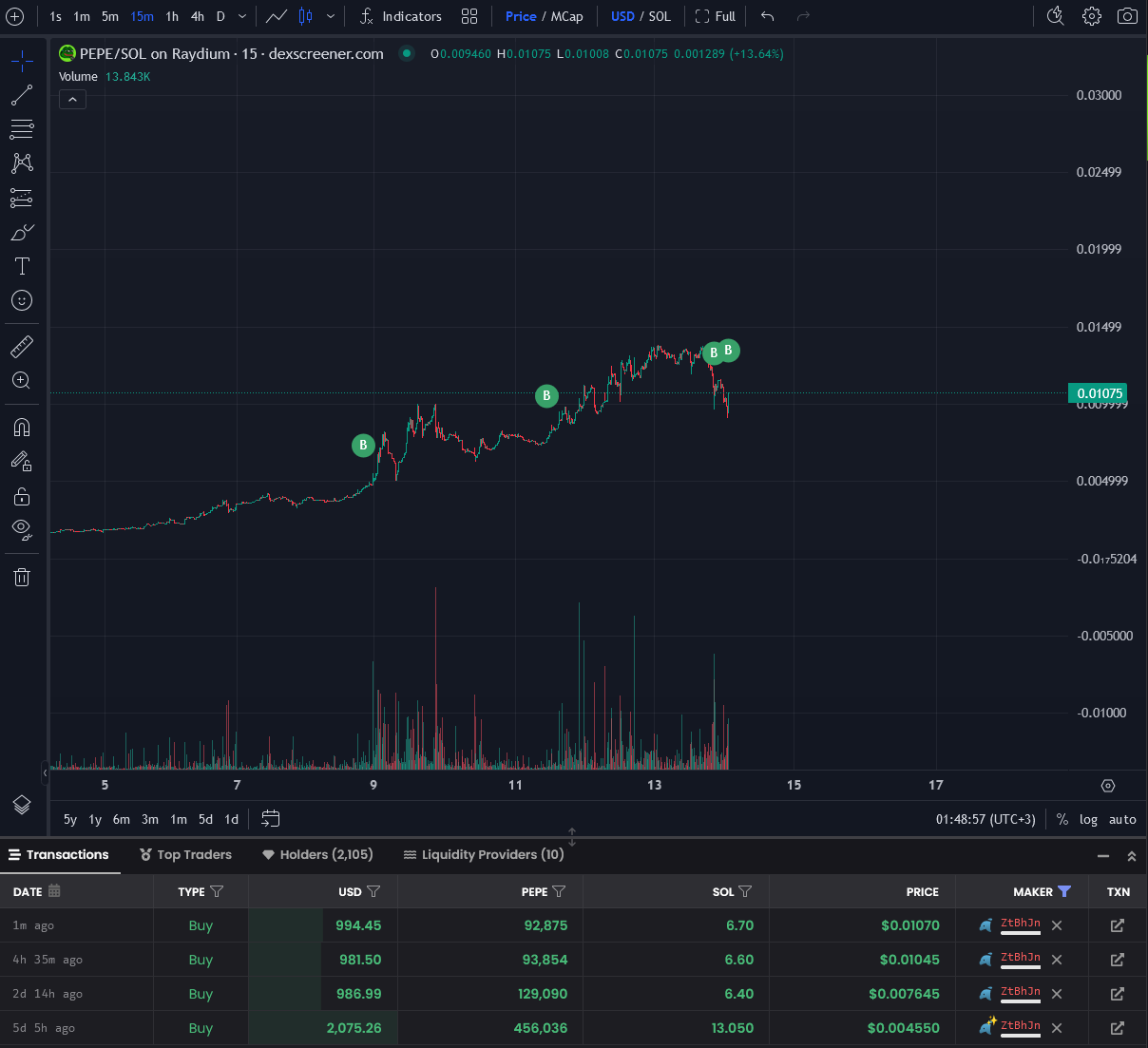Image resolution: width=1148 pixels, height=1048 pixels.
Task: Open the object tree layers icon
Action: tap(22, 805)
